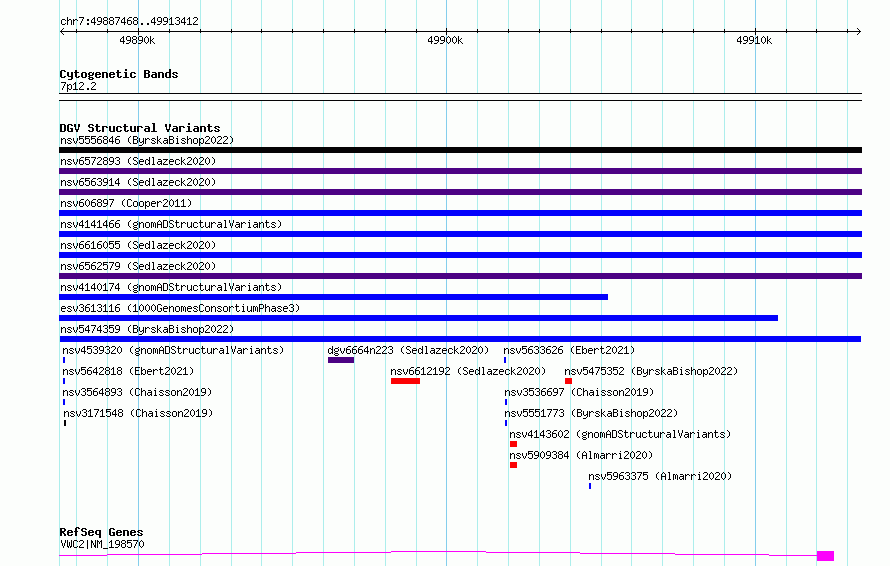
Task: Click nsv5474359 (ByrskaBishop2022) label
Action: coord(147,329)
